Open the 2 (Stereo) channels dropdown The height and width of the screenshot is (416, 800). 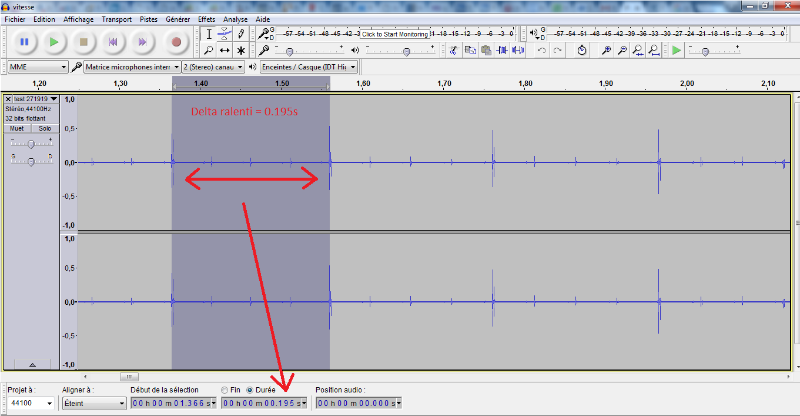pos(213,67)
